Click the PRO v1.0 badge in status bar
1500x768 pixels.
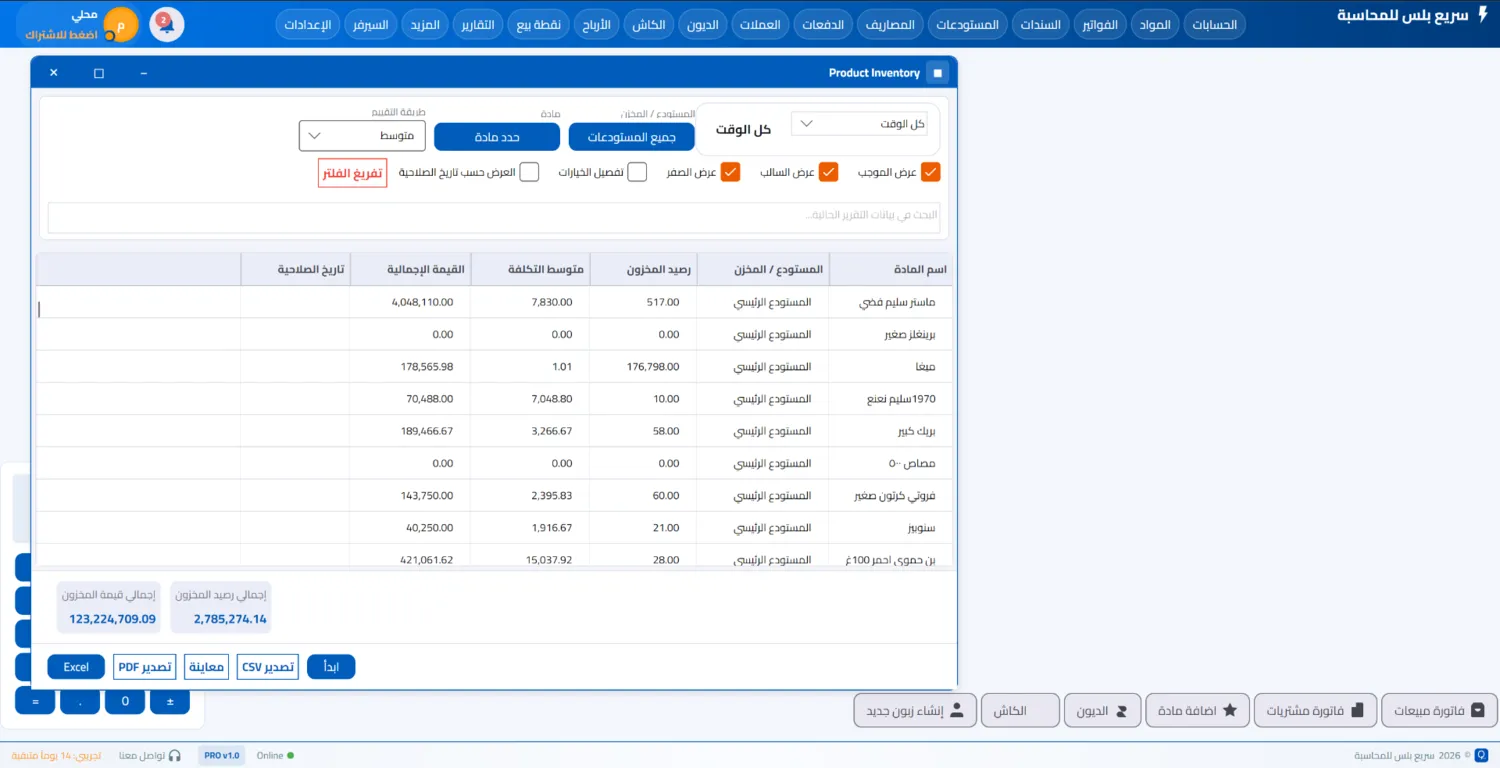coord(222,756)
